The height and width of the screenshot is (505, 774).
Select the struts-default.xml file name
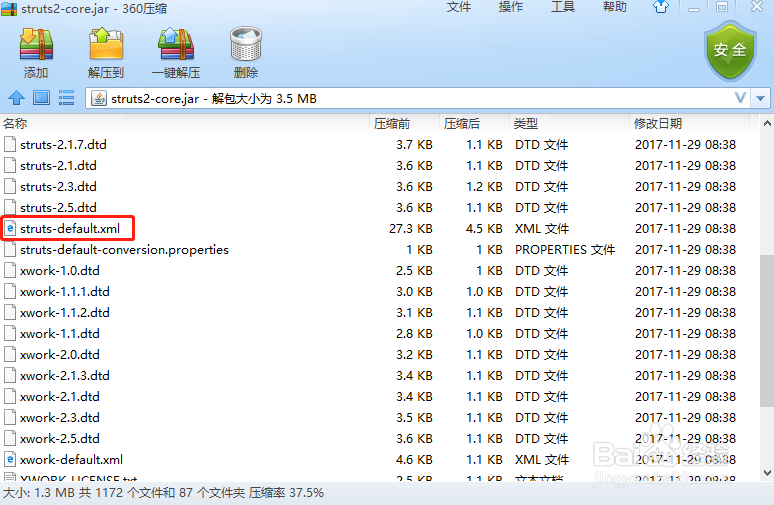(70, 229)
